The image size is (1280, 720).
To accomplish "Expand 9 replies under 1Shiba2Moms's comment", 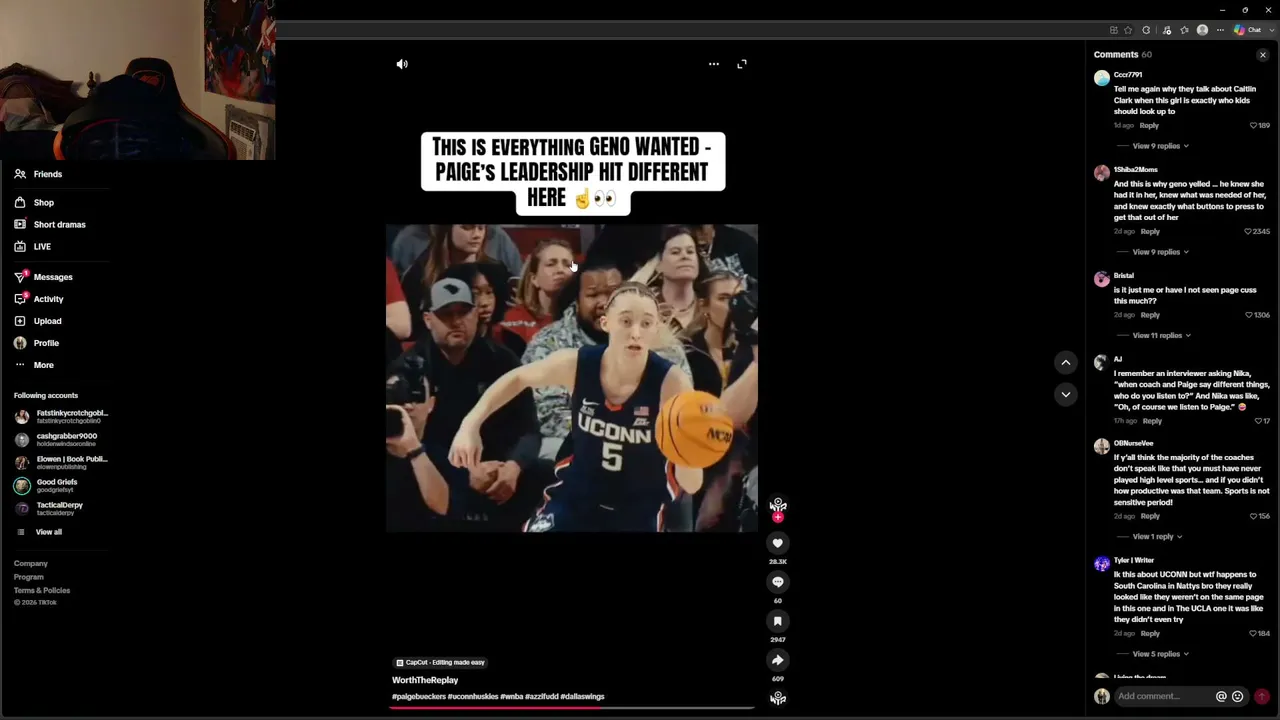I will click(x=1160, y=252).
